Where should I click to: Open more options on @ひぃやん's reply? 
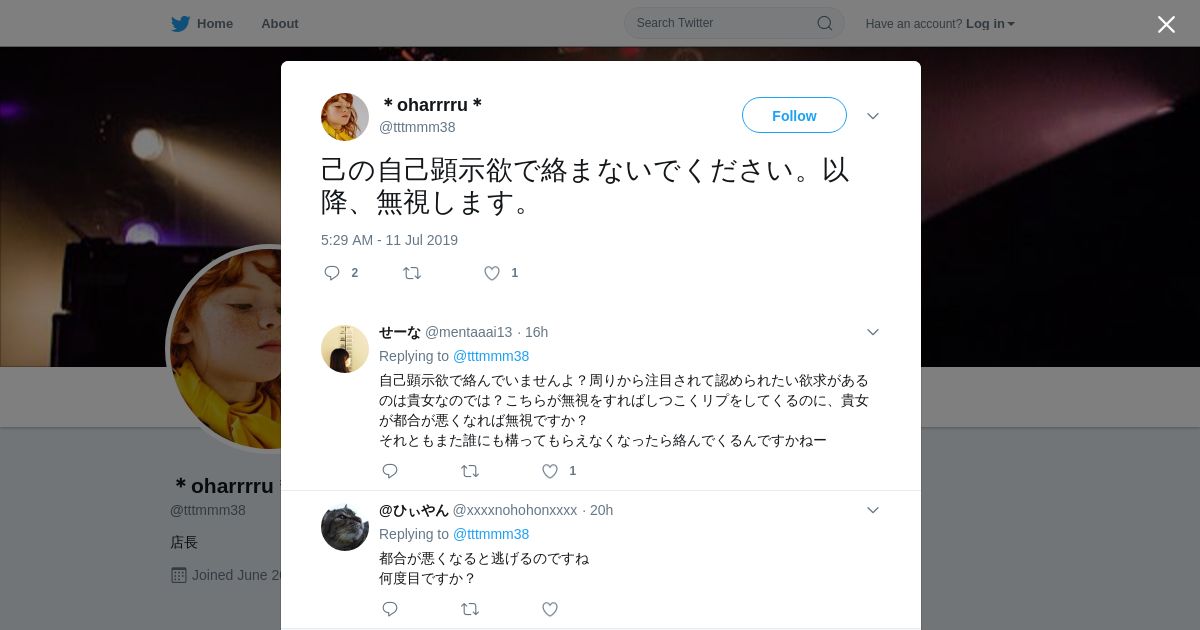(873, 510)
